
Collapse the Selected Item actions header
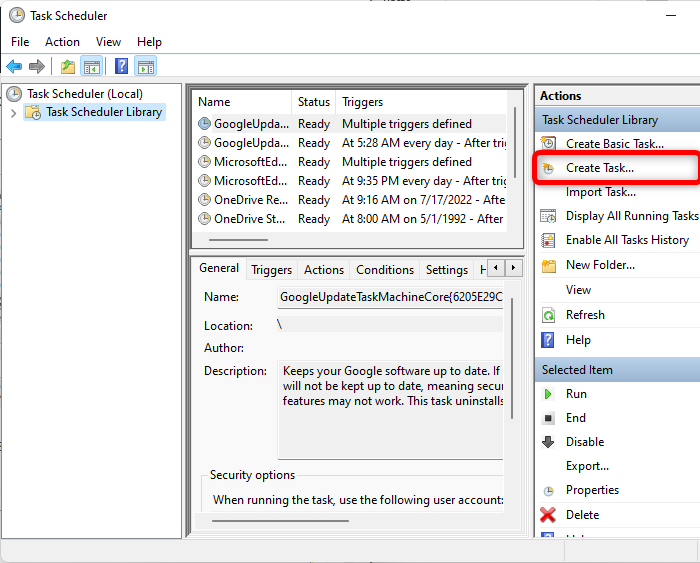[618, 370]
